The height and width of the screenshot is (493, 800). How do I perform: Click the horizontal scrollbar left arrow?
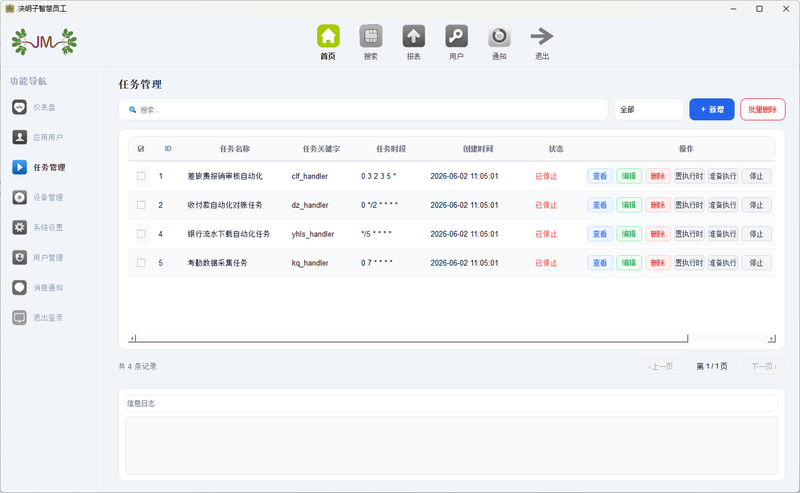(132, 338)
